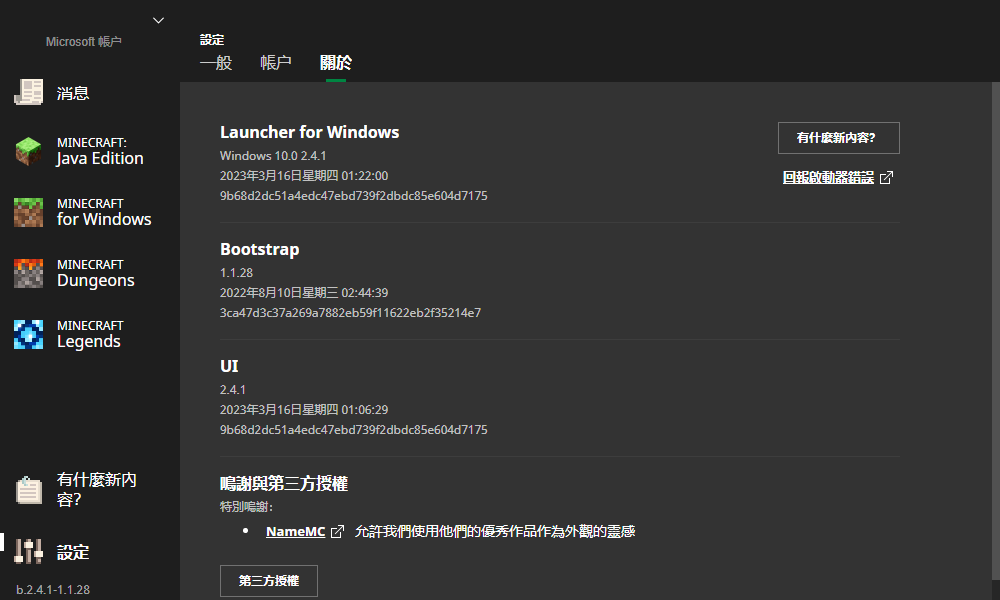Click the Microsoft 帳戶 label
The image size is (1000, 600).
[x=84, y=41]
